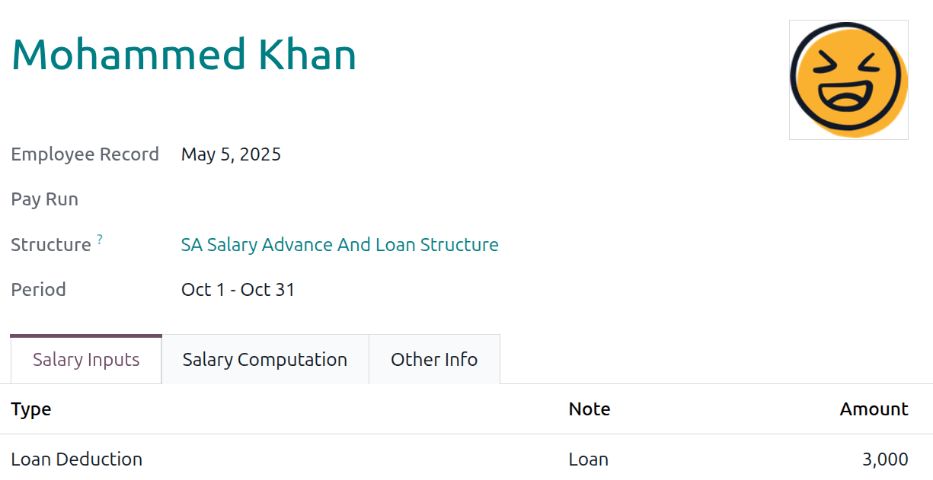Image resolution: width=933 pixels, height=480 pixels.
Task: Switch to the Other Info tab
Action: coord(434,359)
